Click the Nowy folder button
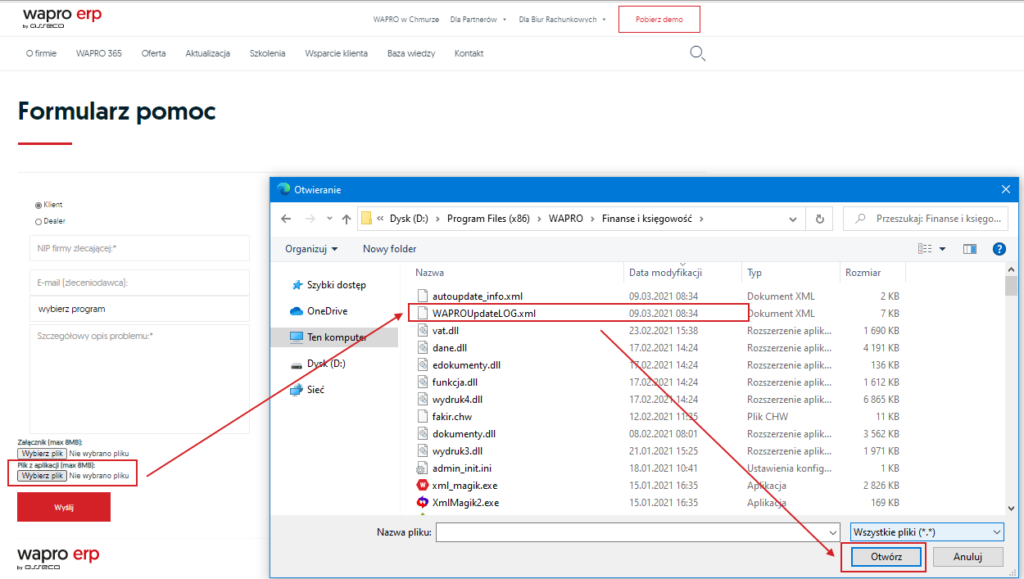The image size is (1024, 579). click(389, 249)
